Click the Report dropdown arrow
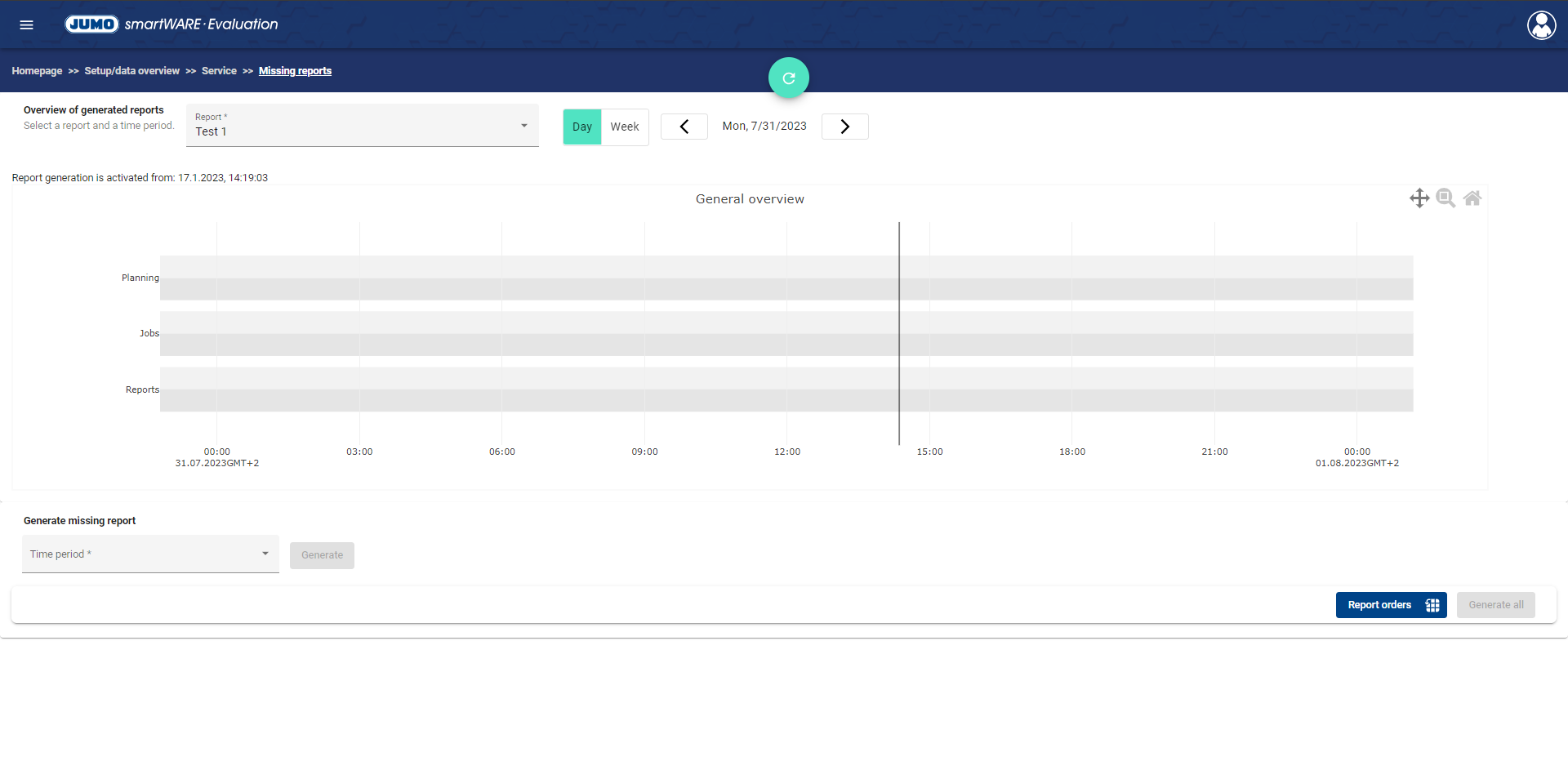 pos(524,126)
